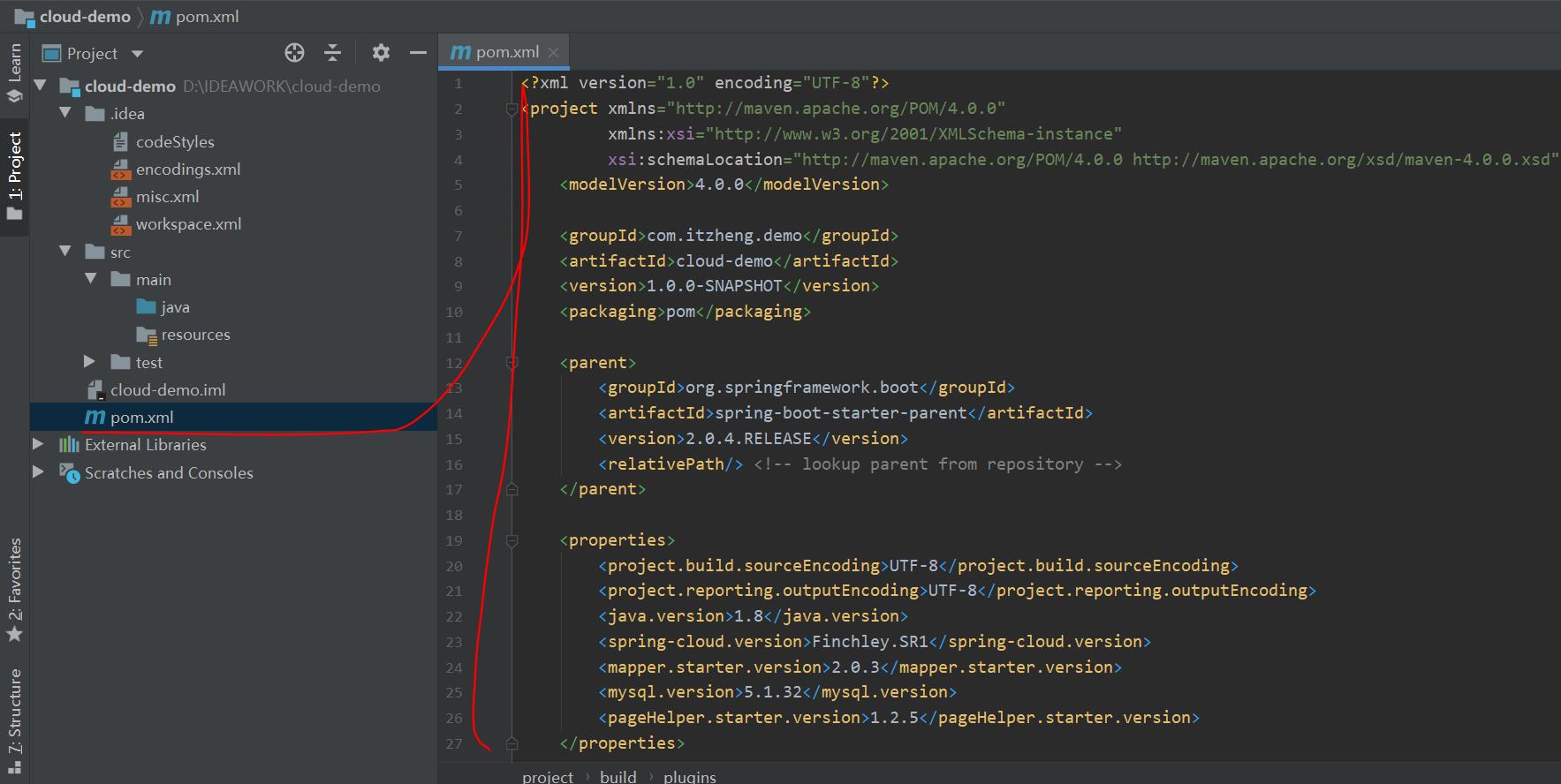
Task: Open the Z: Structure tool window
Action: pos(15,722)
